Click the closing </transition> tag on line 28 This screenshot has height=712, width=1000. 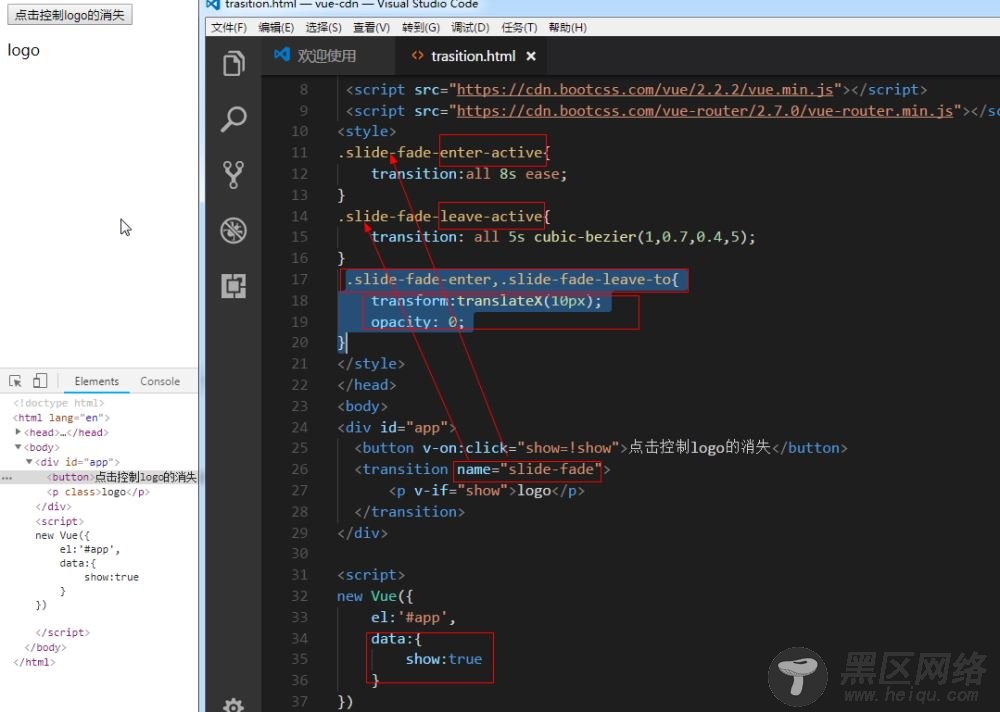click(409, 512)
